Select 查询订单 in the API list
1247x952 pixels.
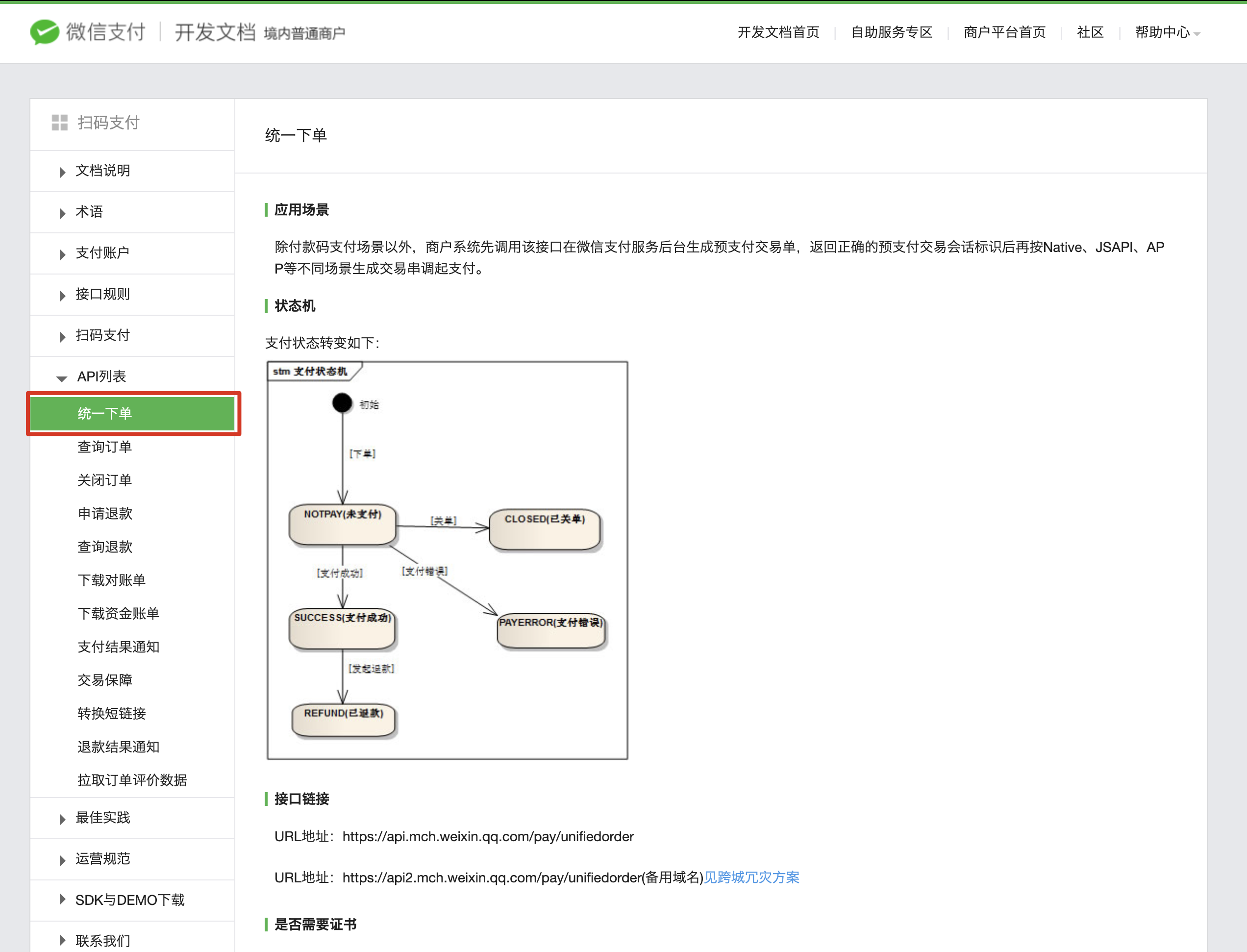[105, 447]
